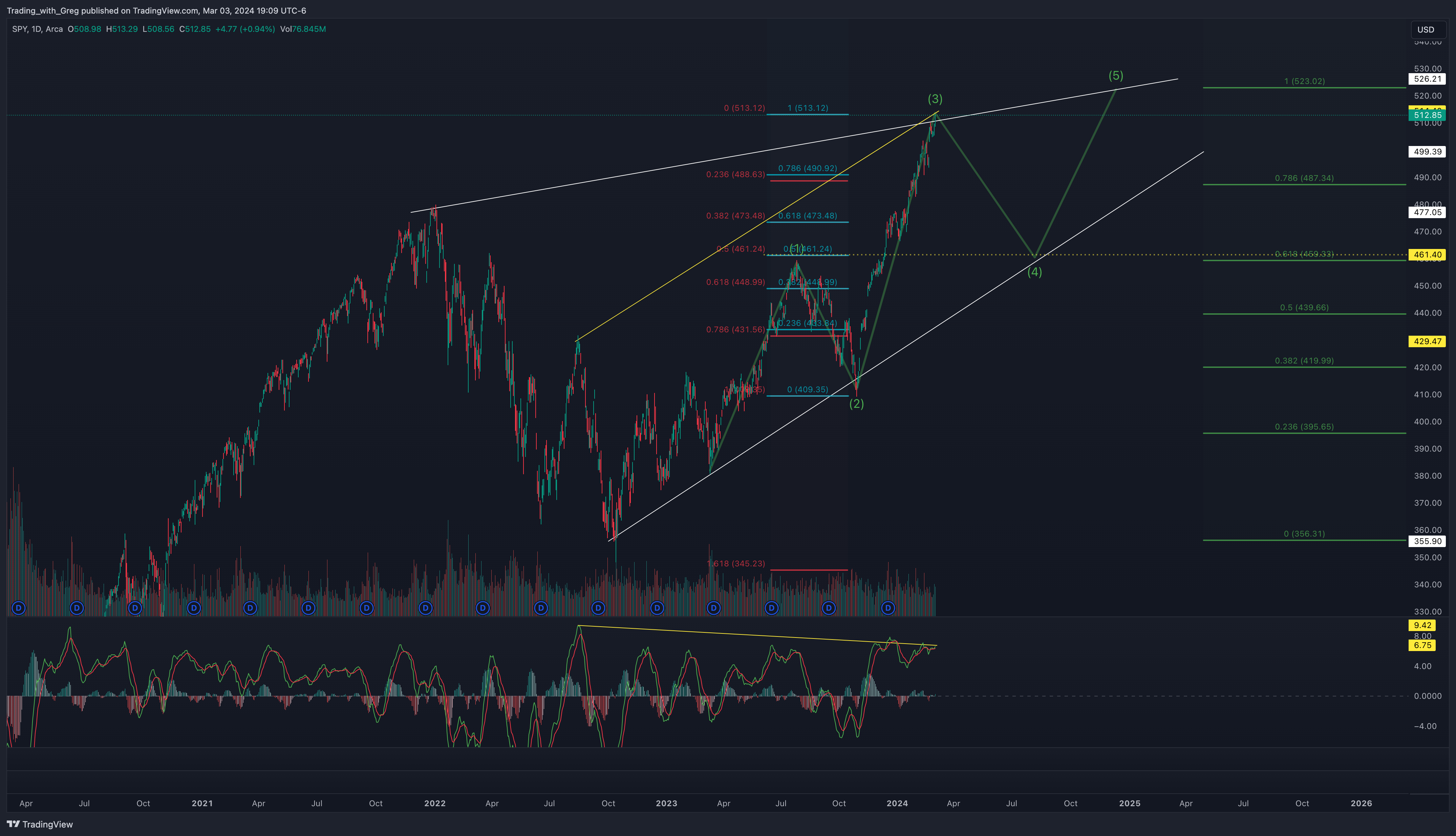Click the last dividend D marker before 2024
Screen dimensions: 1456x836
pos(888,607)
